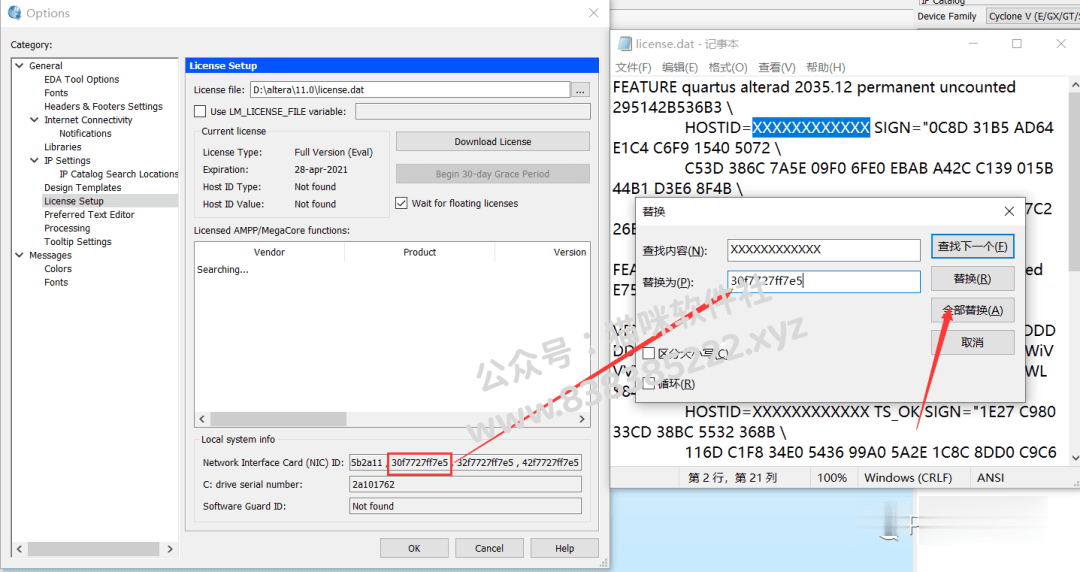Viewport: 1080px width, 572px height.
Task: Click the 100% zoom status bar entry
Action: coord(831,478)
